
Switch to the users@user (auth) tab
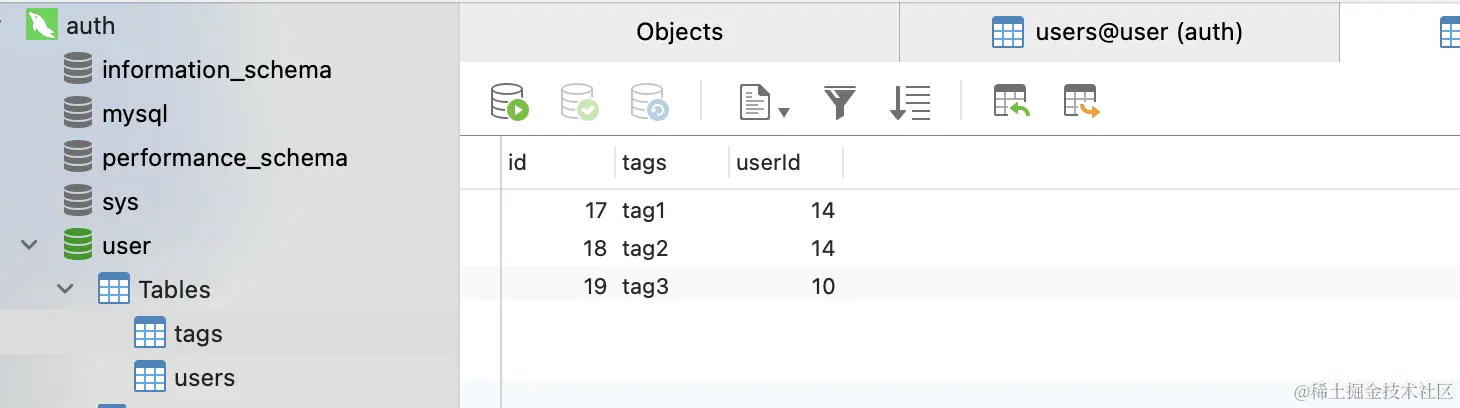click(x=1119, y=32)
